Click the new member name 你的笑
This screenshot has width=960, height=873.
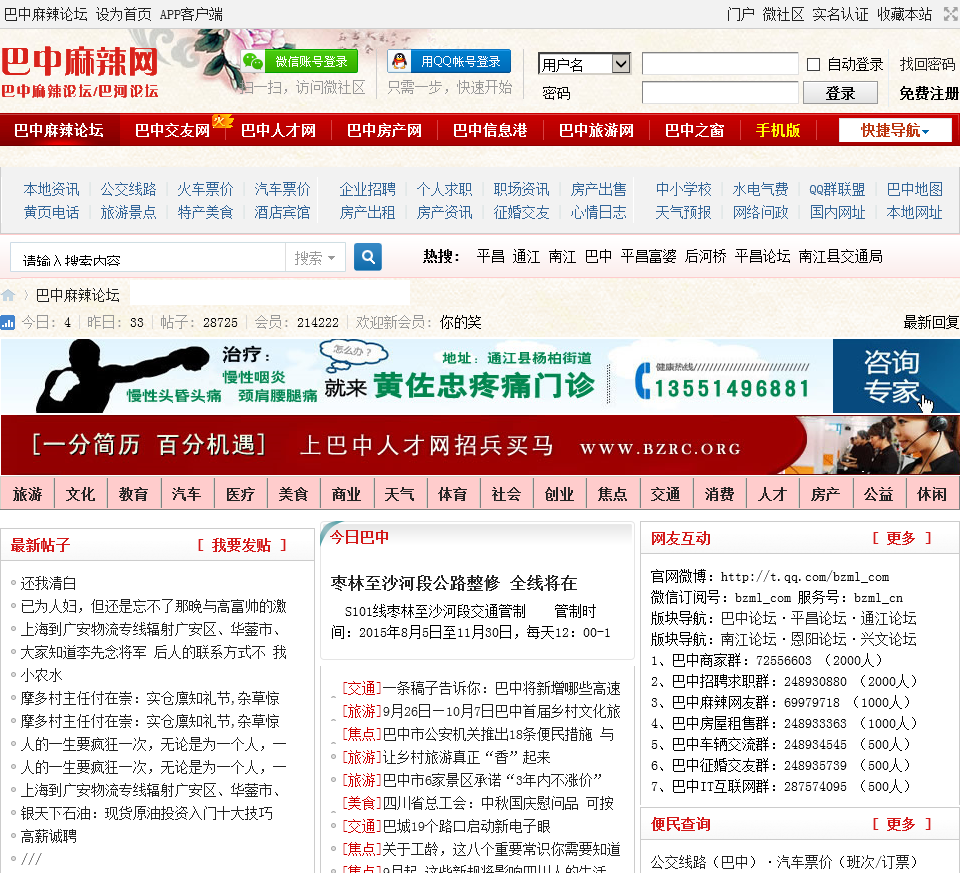pos(460,323)
